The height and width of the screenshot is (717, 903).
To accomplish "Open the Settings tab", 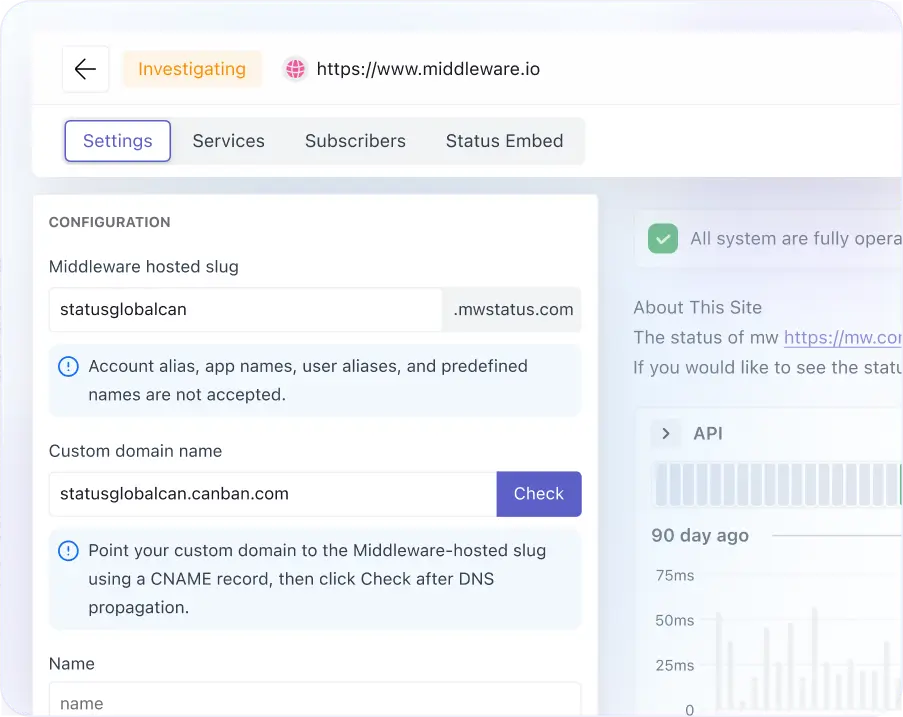I will 117,141.
